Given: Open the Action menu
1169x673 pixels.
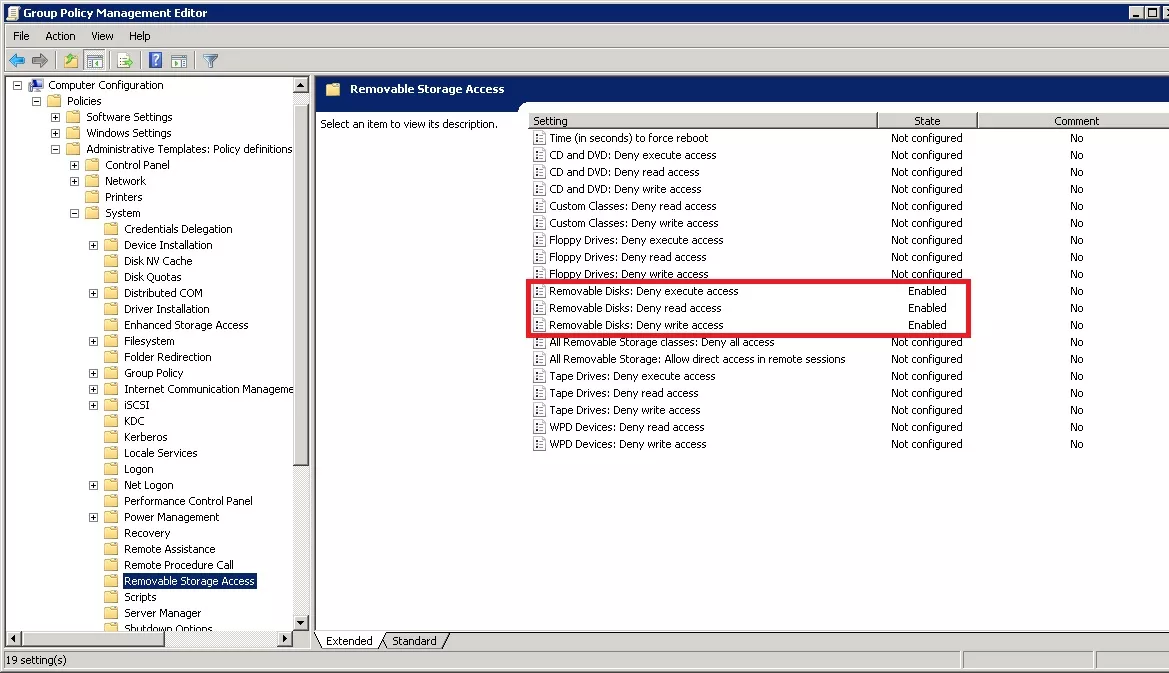Looking at the screenshot, I should point(60,36).
